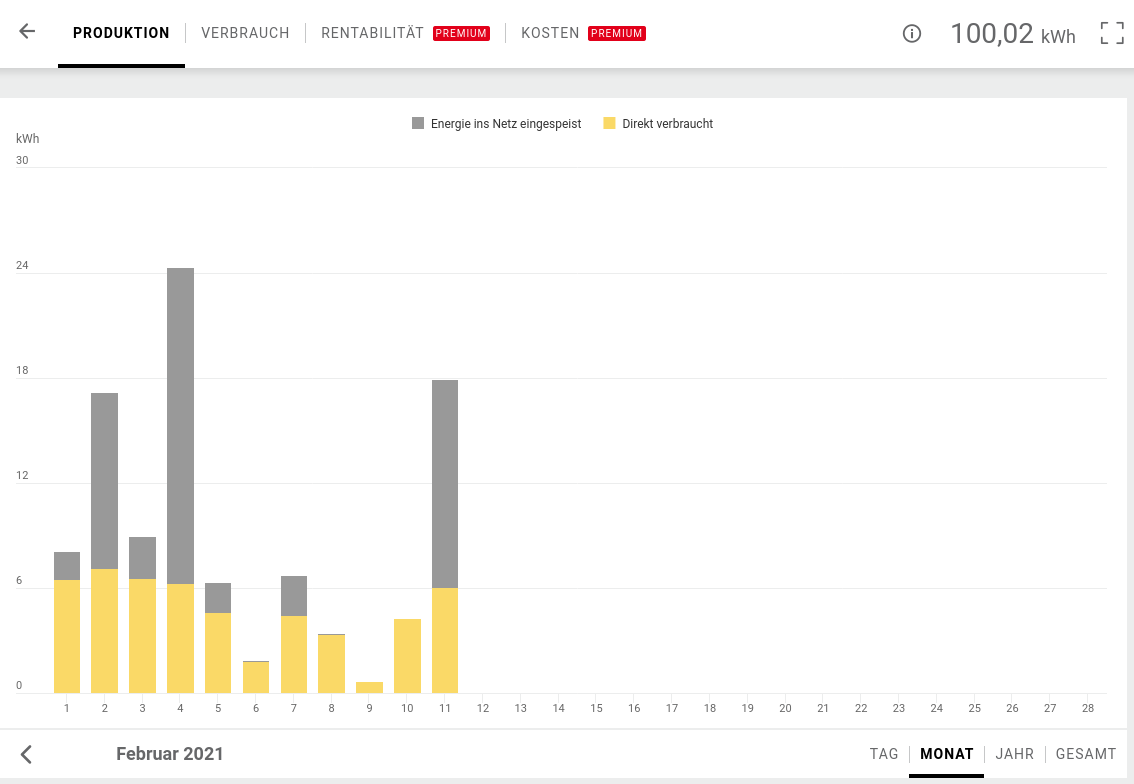Select the GESAMT time range
The height and width of the screenshot is (784, 1134).
[1086, 754]
